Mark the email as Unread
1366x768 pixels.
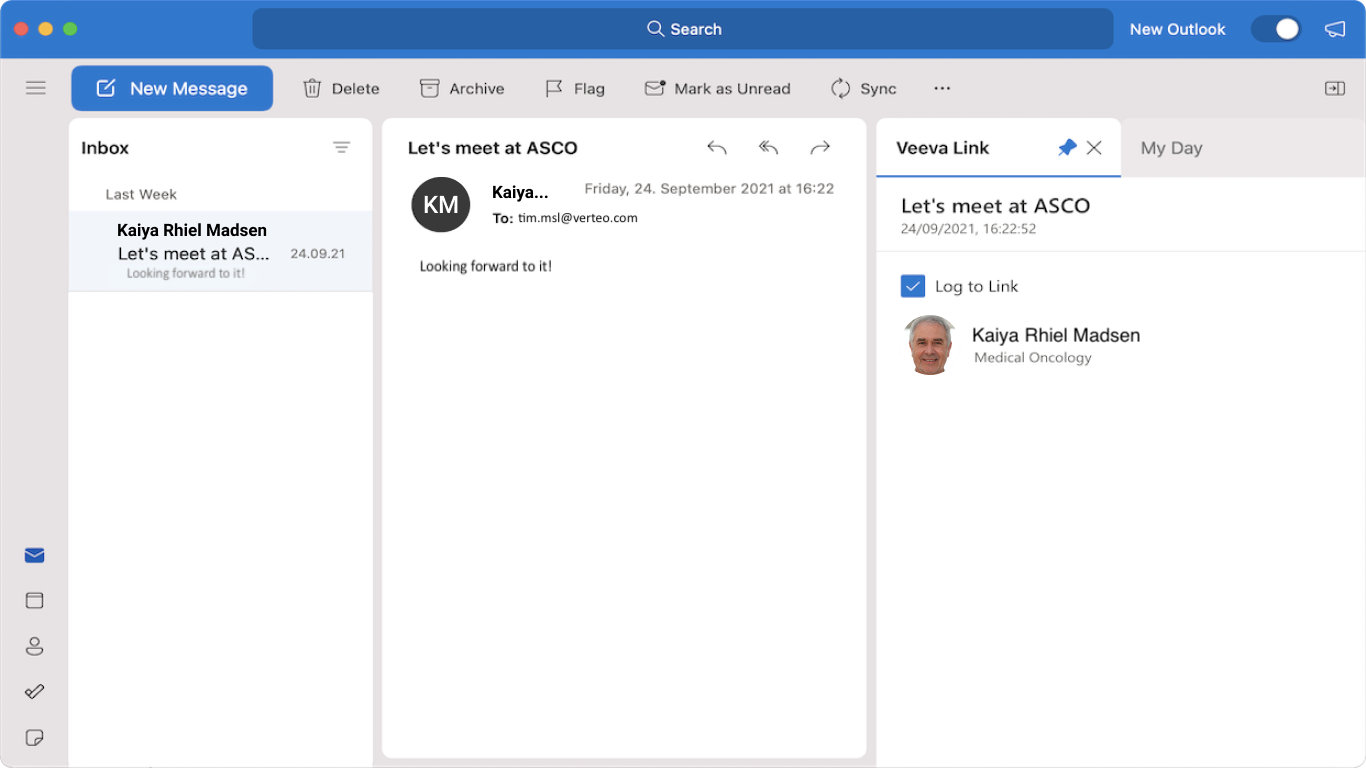point(718,88)
